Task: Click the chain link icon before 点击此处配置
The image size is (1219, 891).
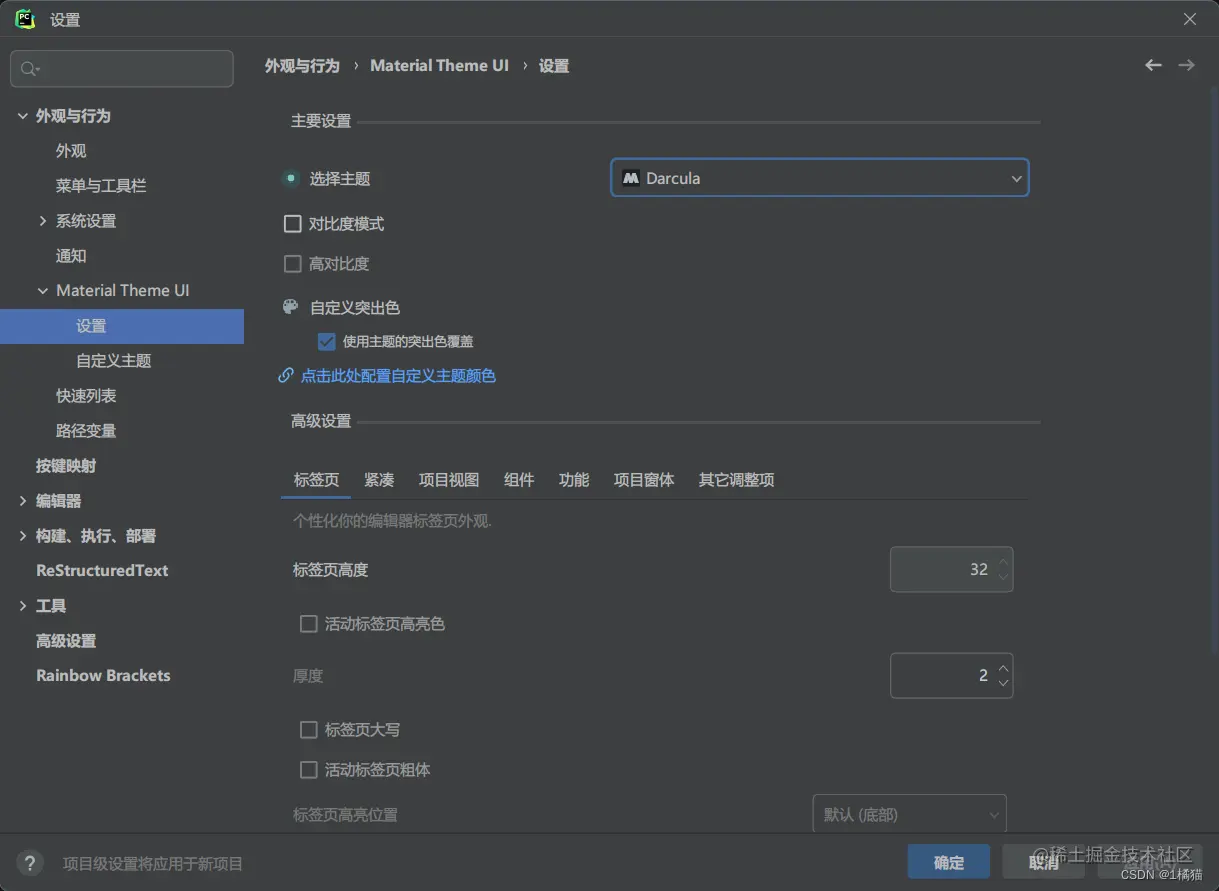Action: tap(286, 376)
